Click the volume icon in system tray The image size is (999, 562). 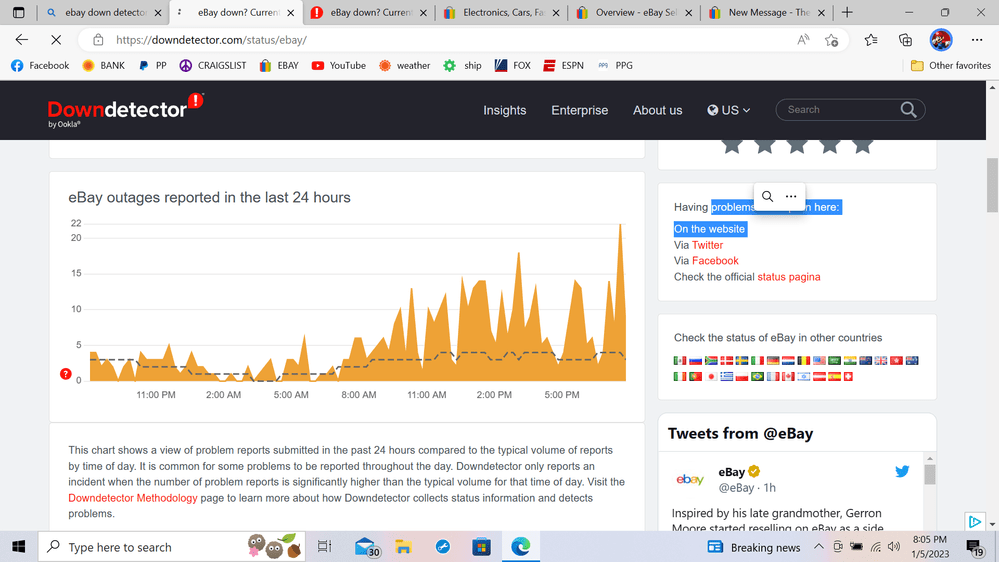point(894,547)
